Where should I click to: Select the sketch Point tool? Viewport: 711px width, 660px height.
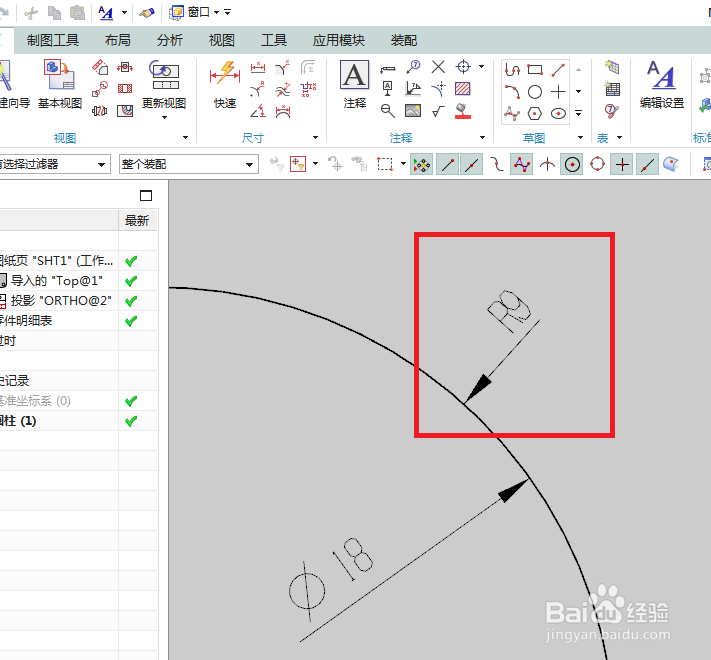pos(558,92)
